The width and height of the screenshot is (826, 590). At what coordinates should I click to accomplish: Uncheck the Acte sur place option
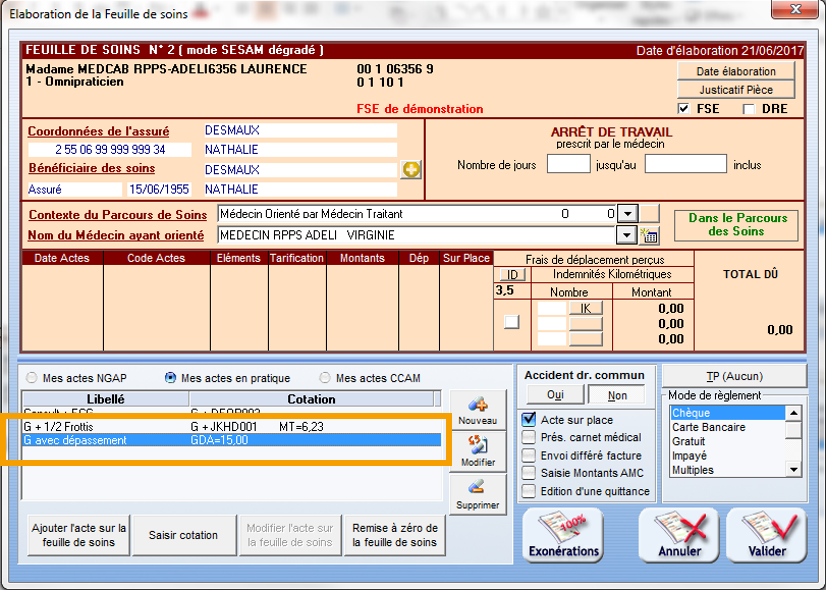pos(530,419)
